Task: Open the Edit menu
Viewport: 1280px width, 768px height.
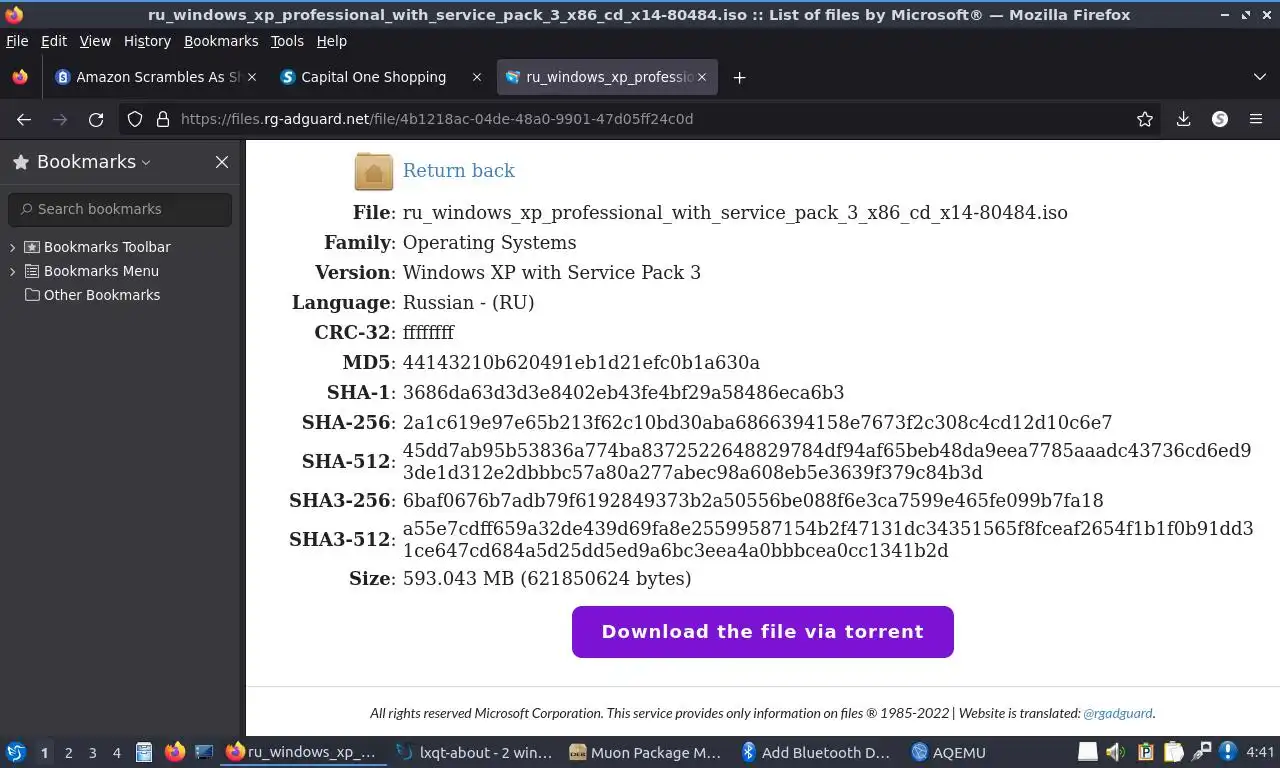Action: (54, 41)
